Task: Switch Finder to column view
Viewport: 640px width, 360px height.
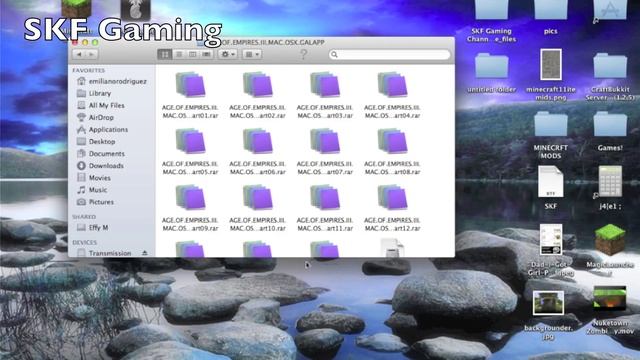Action: [193, 54]
